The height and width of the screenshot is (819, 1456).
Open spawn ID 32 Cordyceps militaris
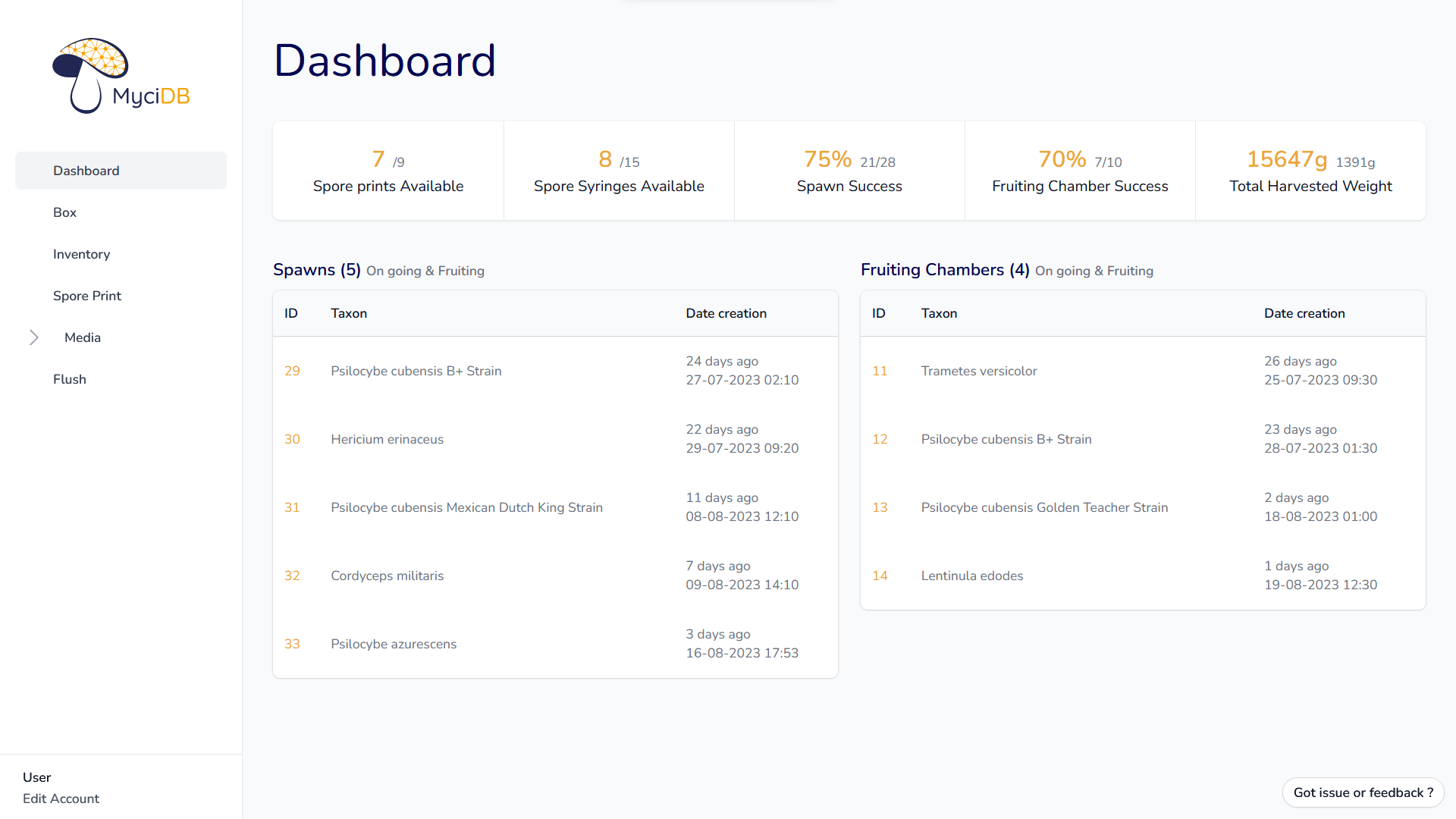(x=292, y=576)
